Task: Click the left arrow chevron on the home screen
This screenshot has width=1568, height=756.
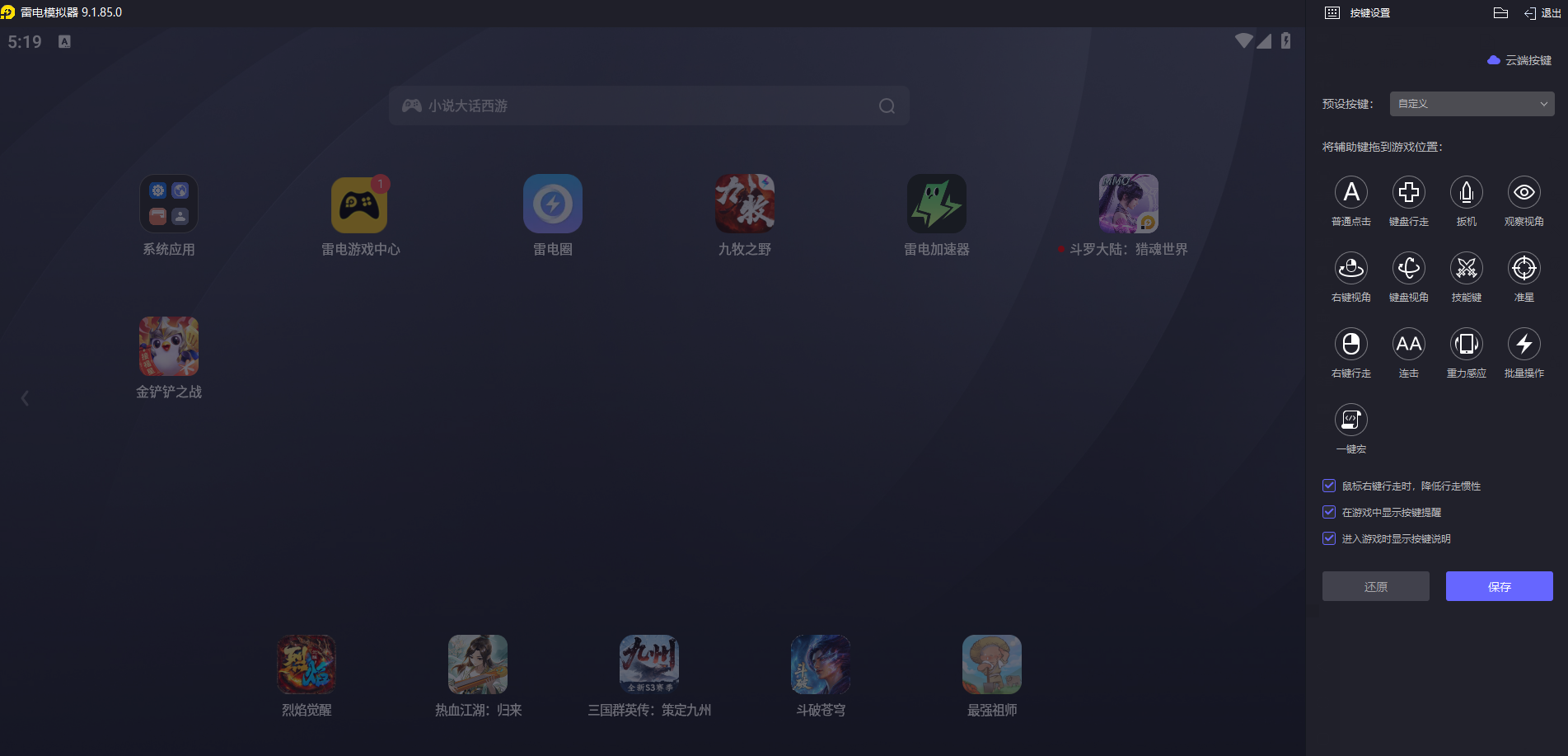Action: coord(25,398)
